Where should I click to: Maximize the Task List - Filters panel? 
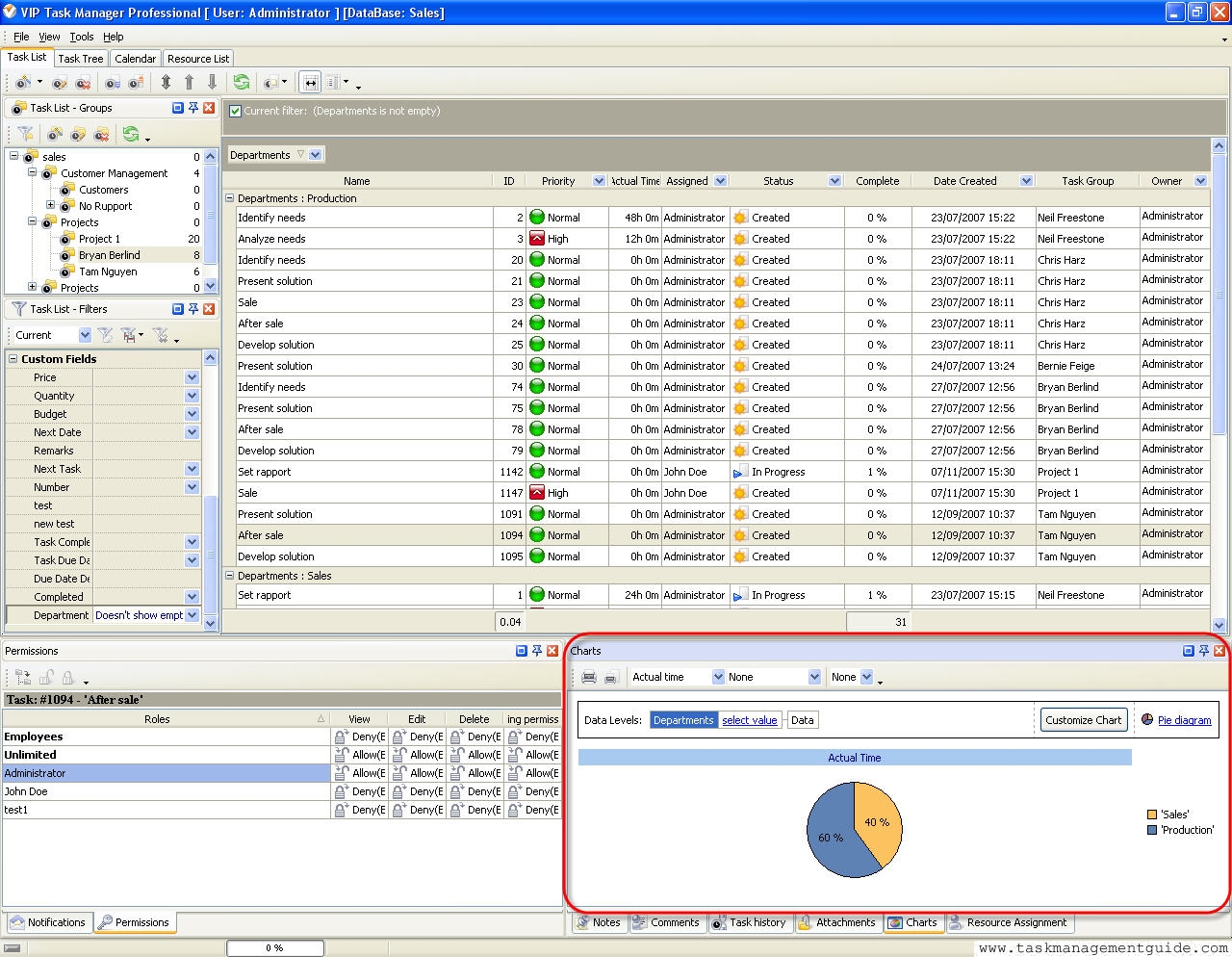[x=177, y=309]
